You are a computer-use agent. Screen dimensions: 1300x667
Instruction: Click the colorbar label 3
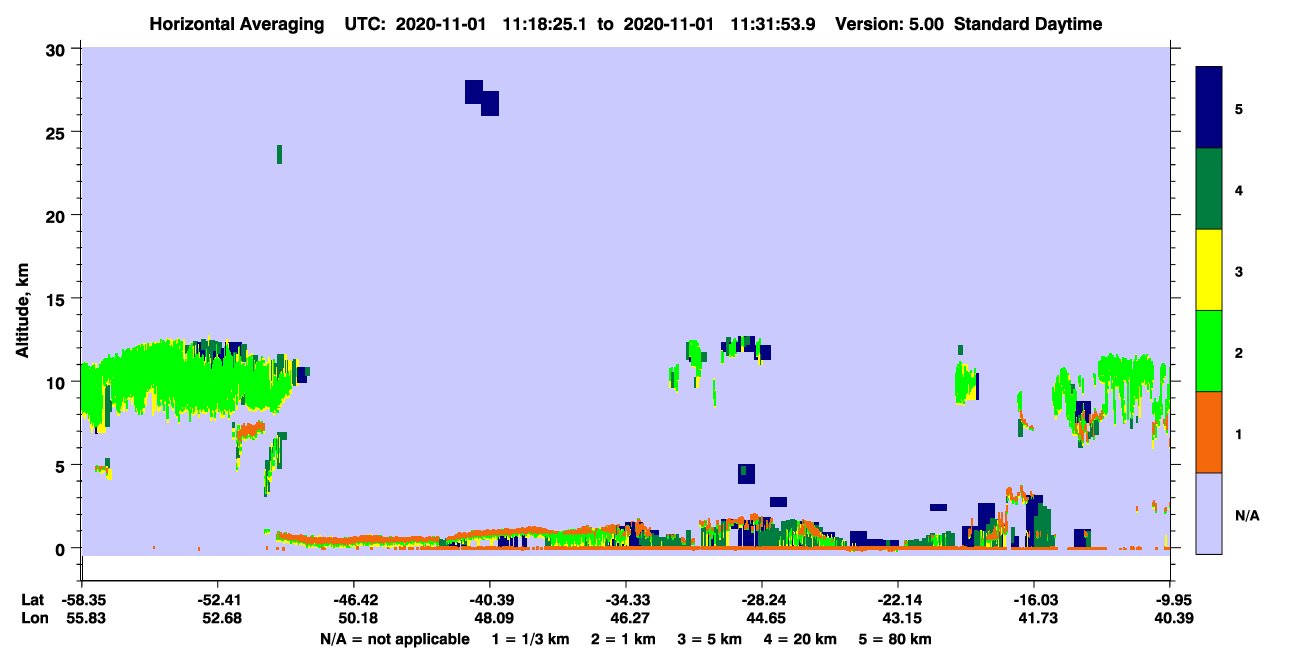tap(1239, 272)
